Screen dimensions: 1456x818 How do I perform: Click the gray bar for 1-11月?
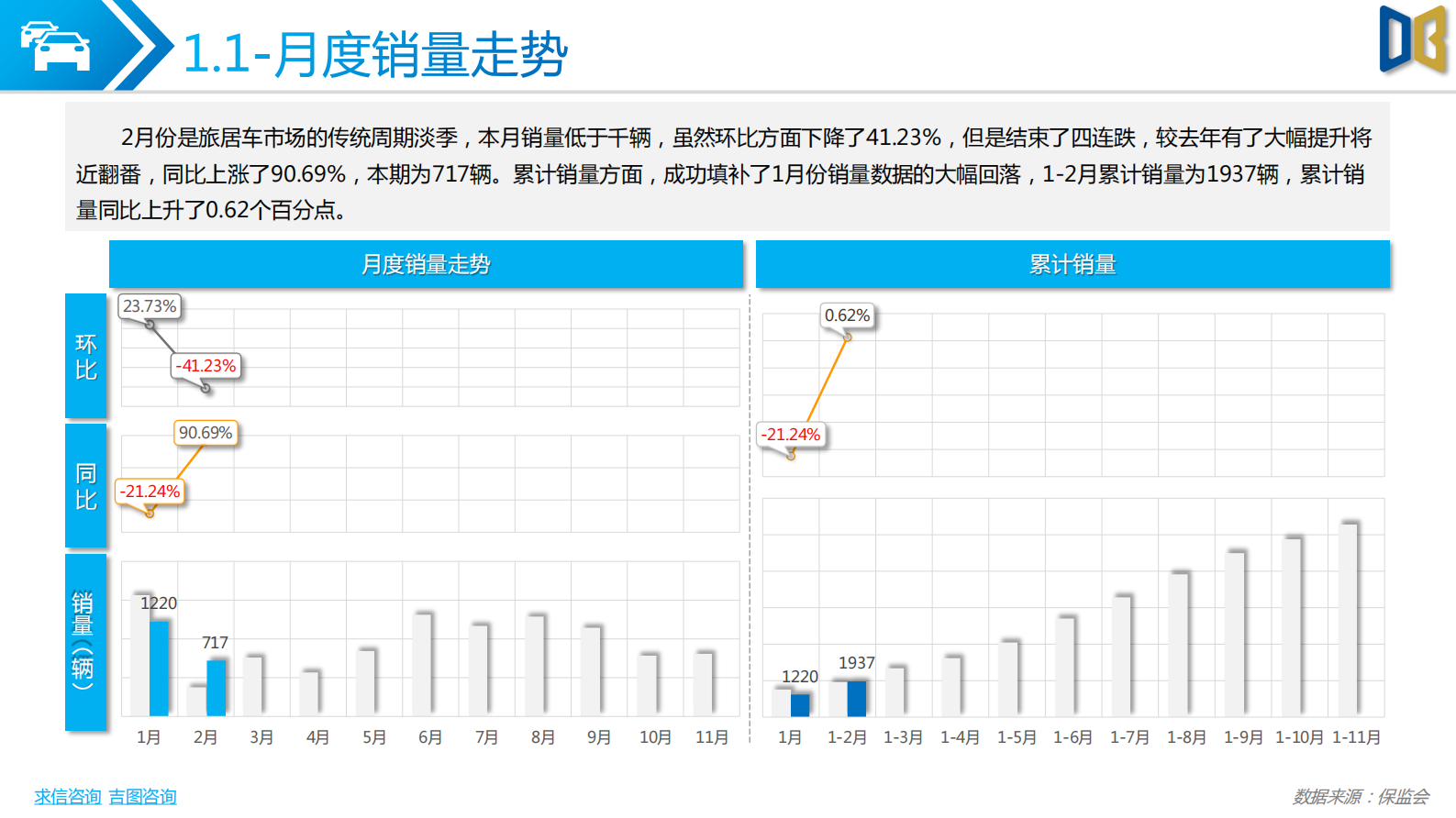pyautogui.click(x=1348, y=620)
